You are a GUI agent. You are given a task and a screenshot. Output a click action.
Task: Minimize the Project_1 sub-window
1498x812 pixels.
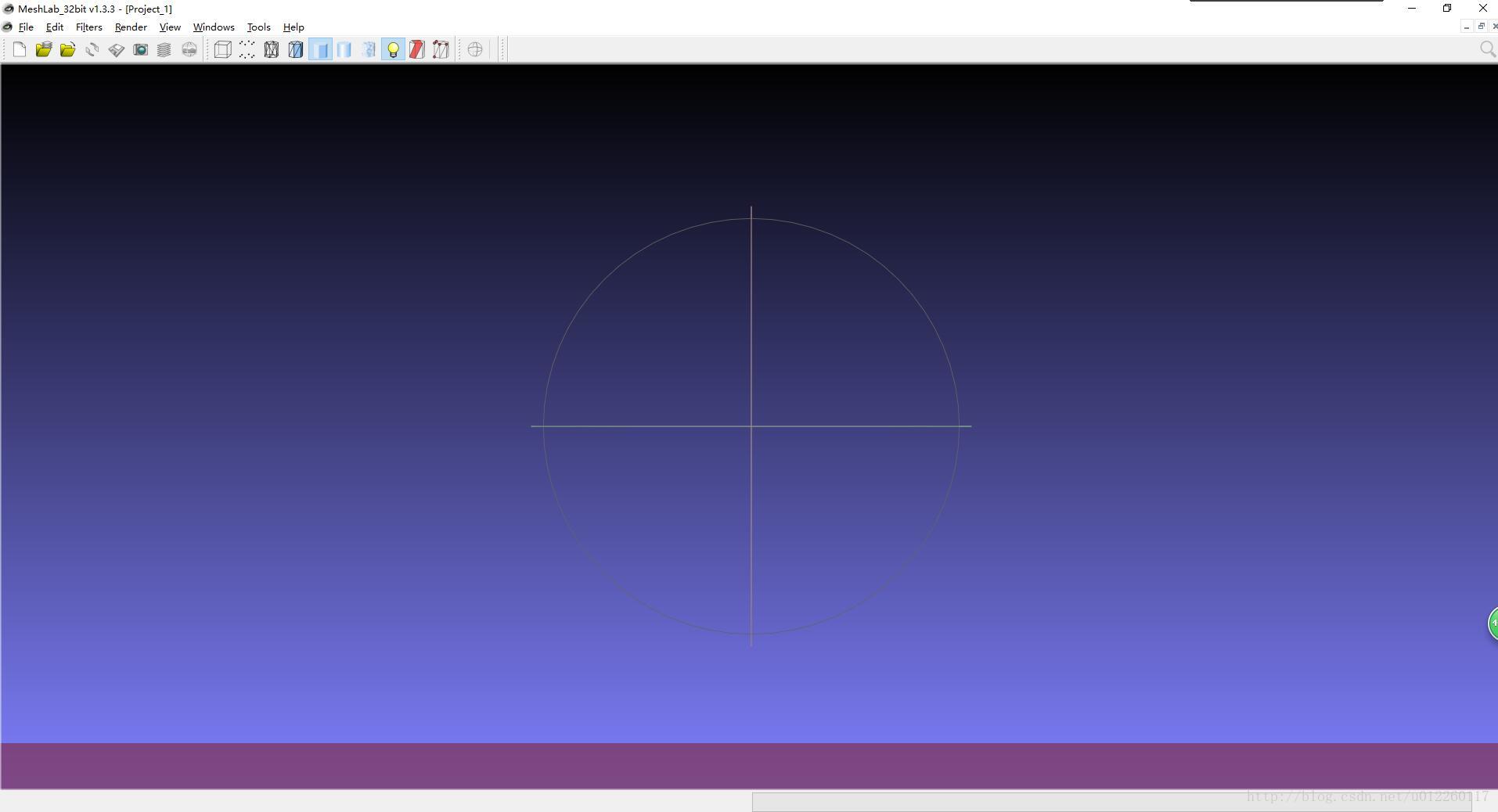click(x=1466, y=27)
